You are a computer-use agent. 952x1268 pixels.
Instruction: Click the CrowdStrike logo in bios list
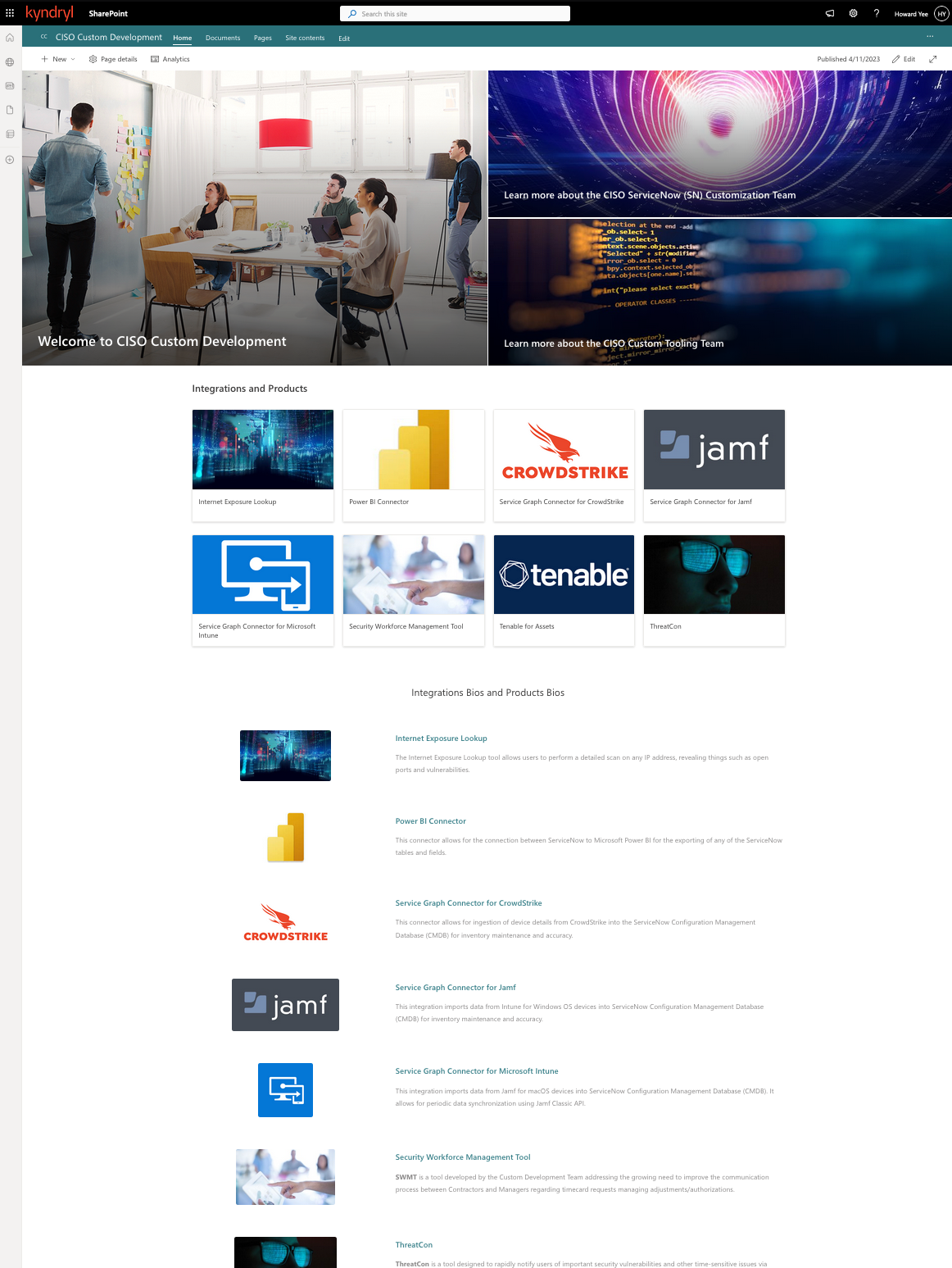click(x=286, y=922)
